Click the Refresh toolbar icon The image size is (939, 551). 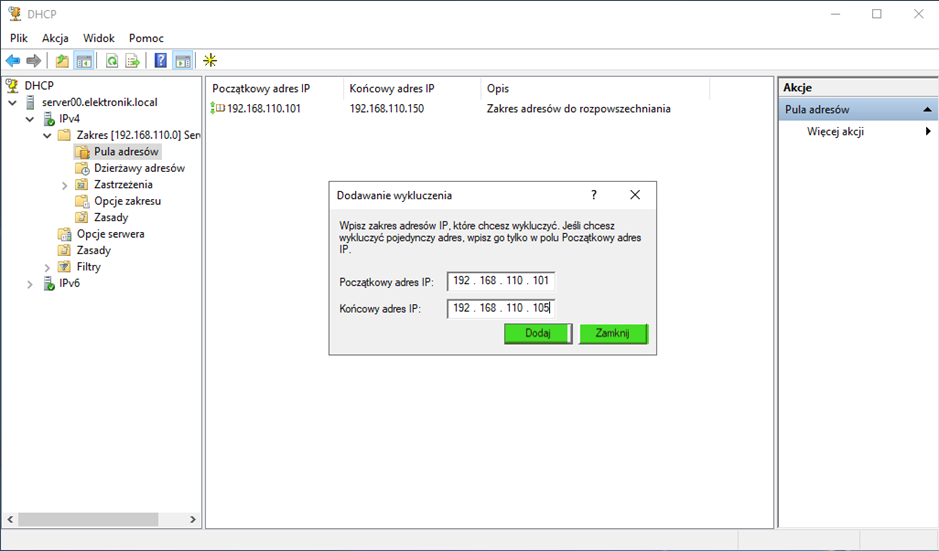pos(112,61)
